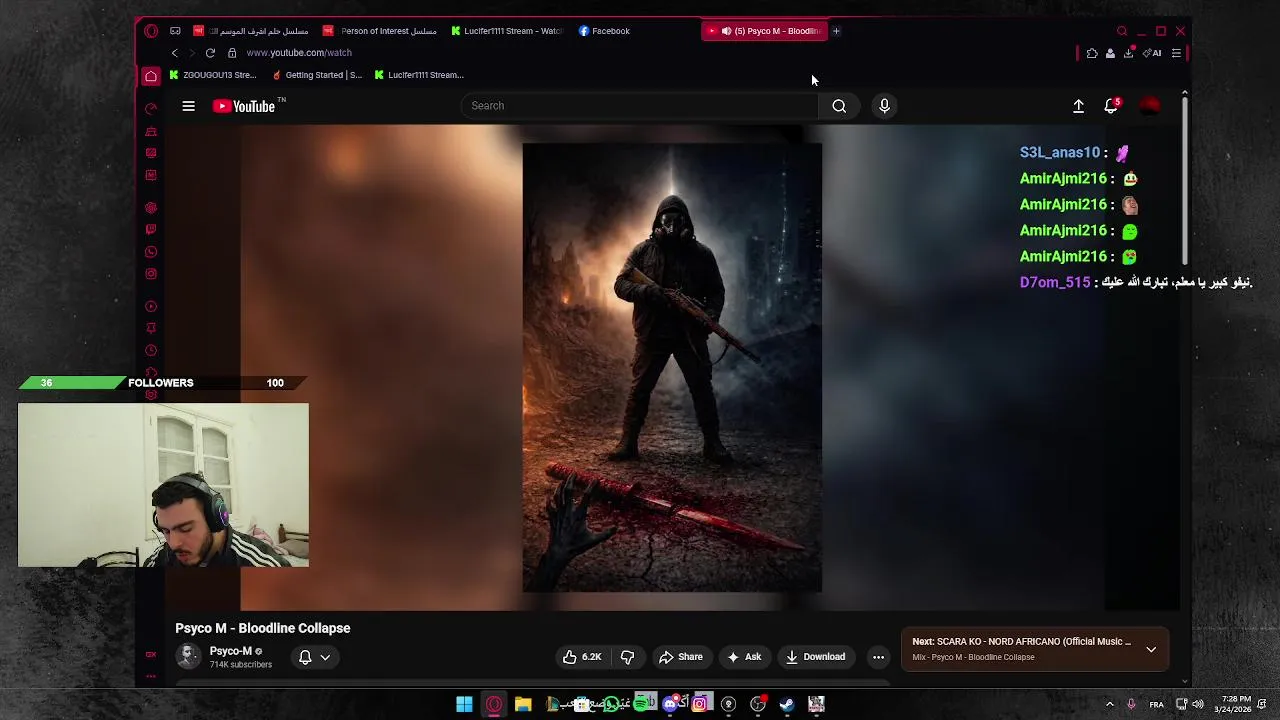Open Opera sidebar Instagram icon
The height and width of the screenshot is (720, 1280).
(x=151, y=274)
